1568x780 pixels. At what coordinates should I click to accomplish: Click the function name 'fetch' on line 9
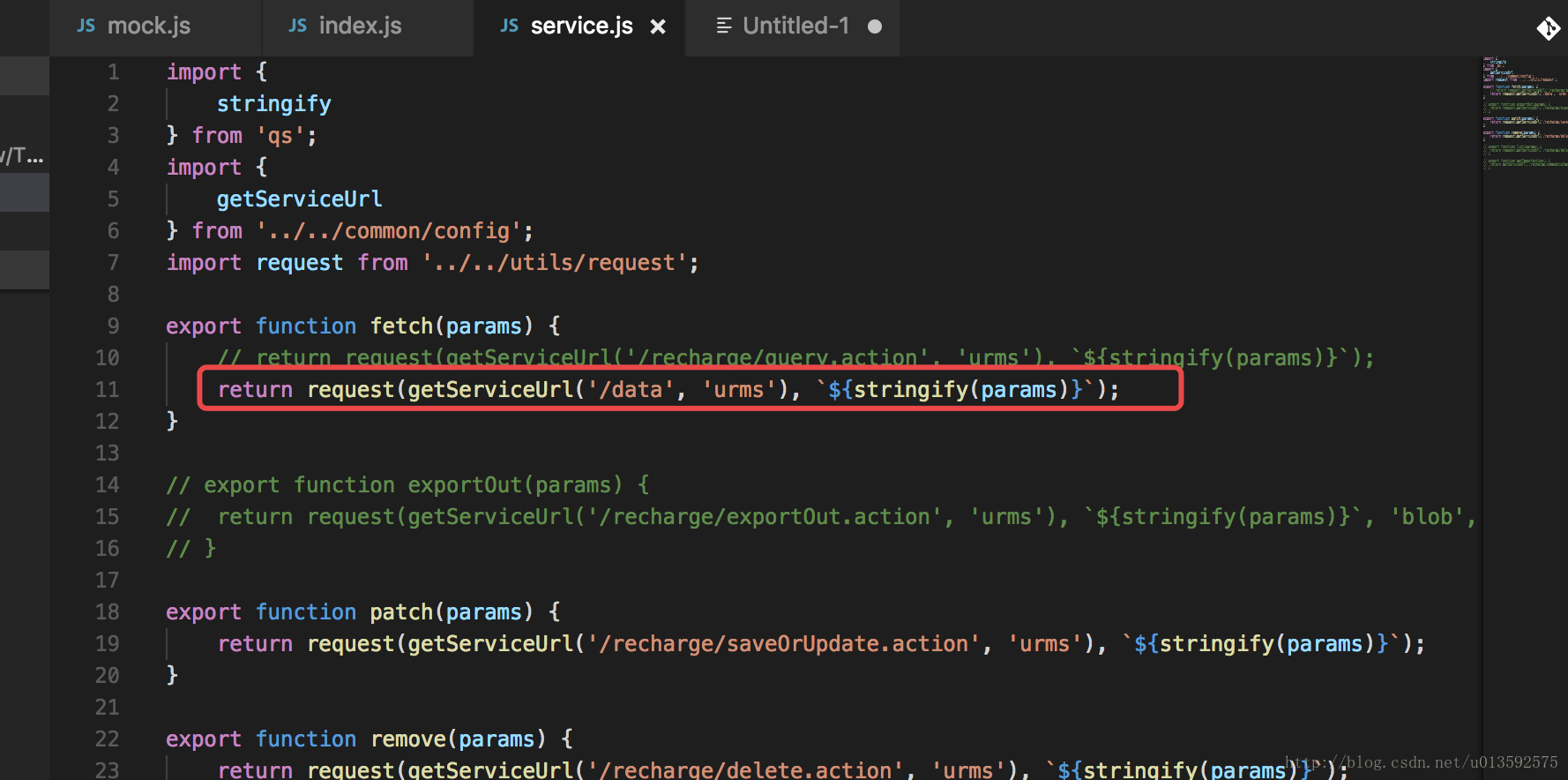tap(401, 326)
